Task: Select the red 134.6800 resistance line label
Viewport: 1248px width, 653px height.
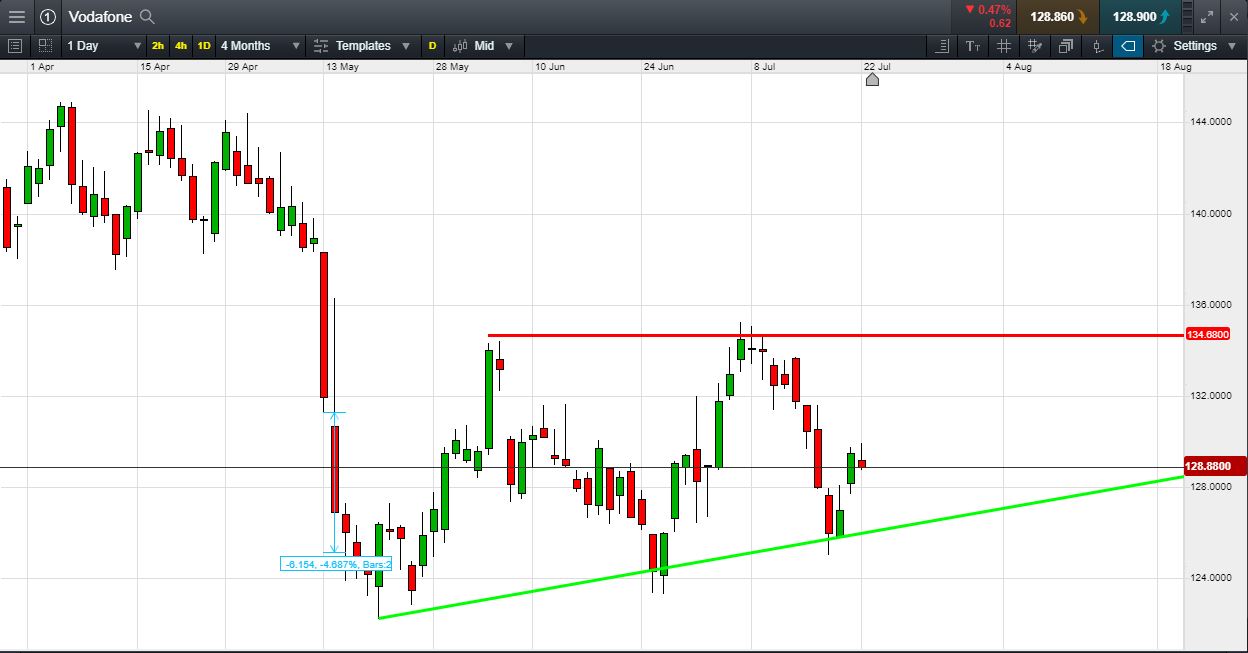Action: pyautogui.click(x=1208, y=334)
